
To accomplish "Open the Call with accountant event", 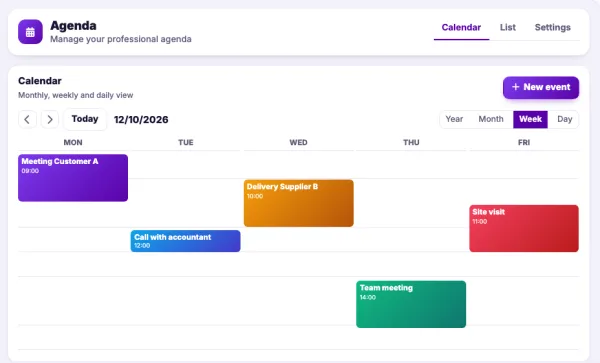I will point(185,241).
